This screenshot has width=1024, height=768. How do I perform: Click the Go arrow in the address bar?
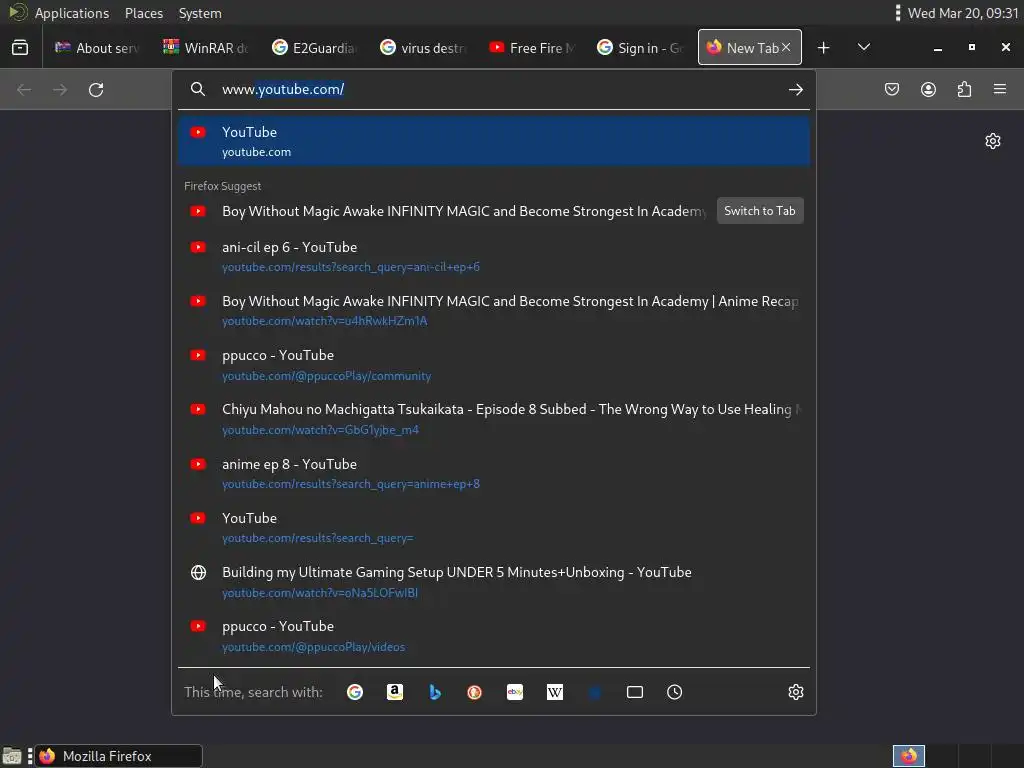coord(795,89)
